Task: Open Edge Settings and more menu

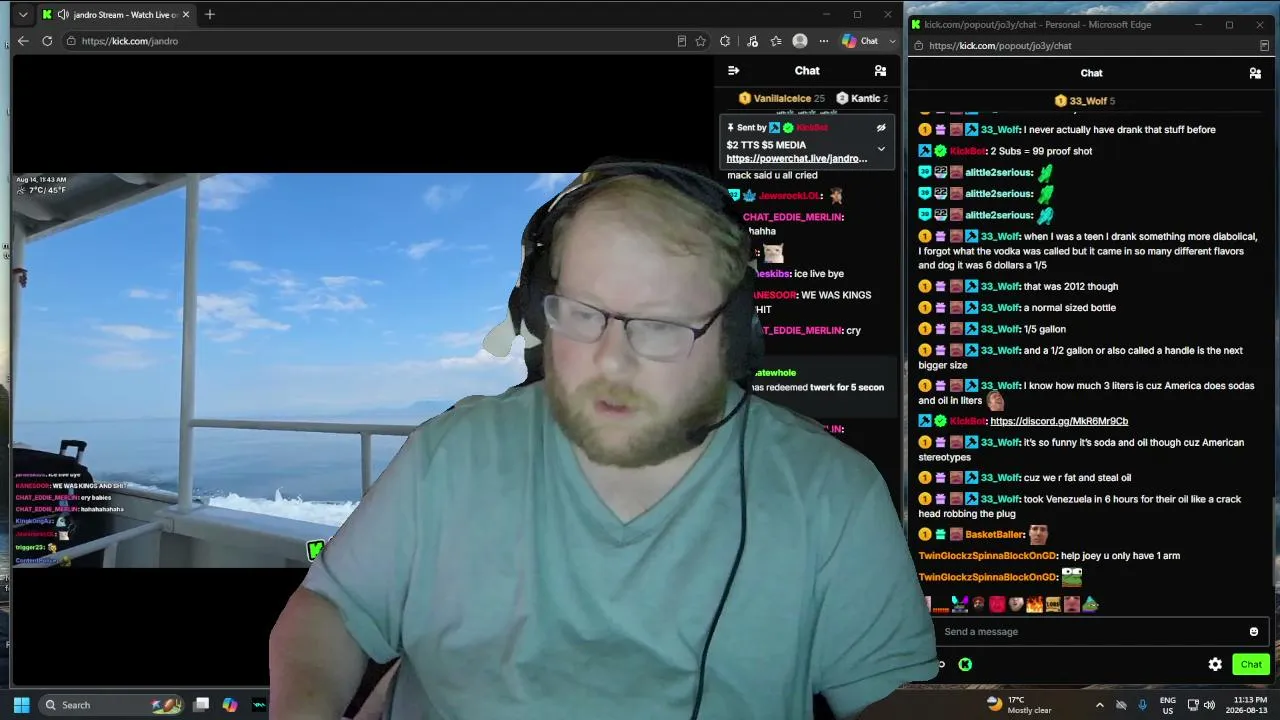Action: (x=824, y=41)
